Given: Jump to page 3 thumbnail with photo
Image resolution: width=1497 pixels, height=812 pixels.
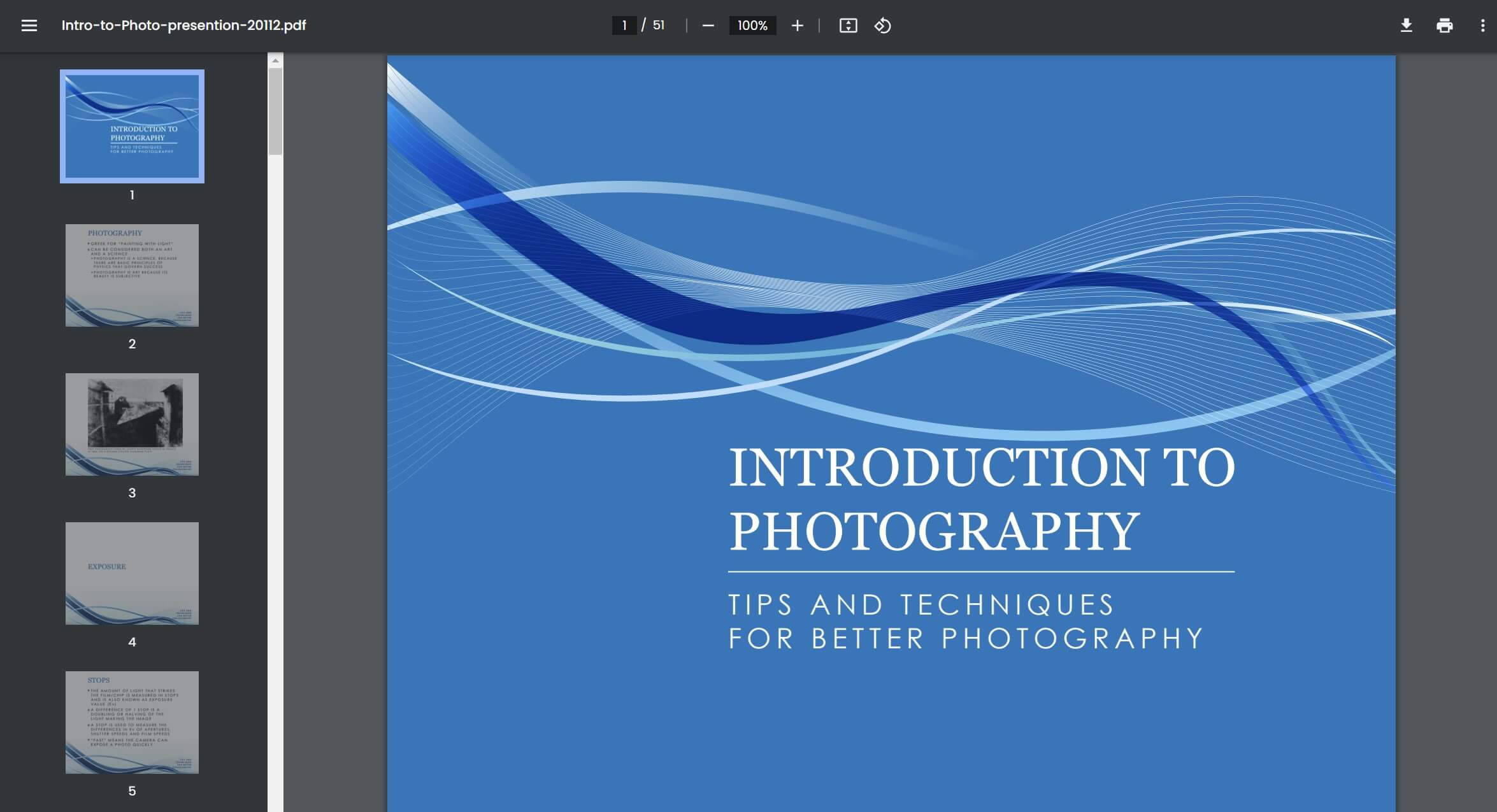Looking at the screenshot, I should pyautogui.click(x=132, y=424).
